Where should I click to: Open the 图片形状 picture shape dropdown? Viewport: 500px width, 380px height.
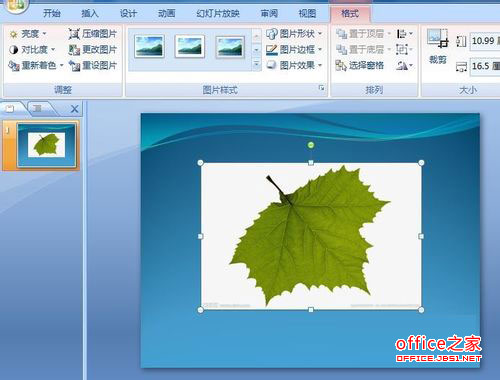[x=294, y=33]
